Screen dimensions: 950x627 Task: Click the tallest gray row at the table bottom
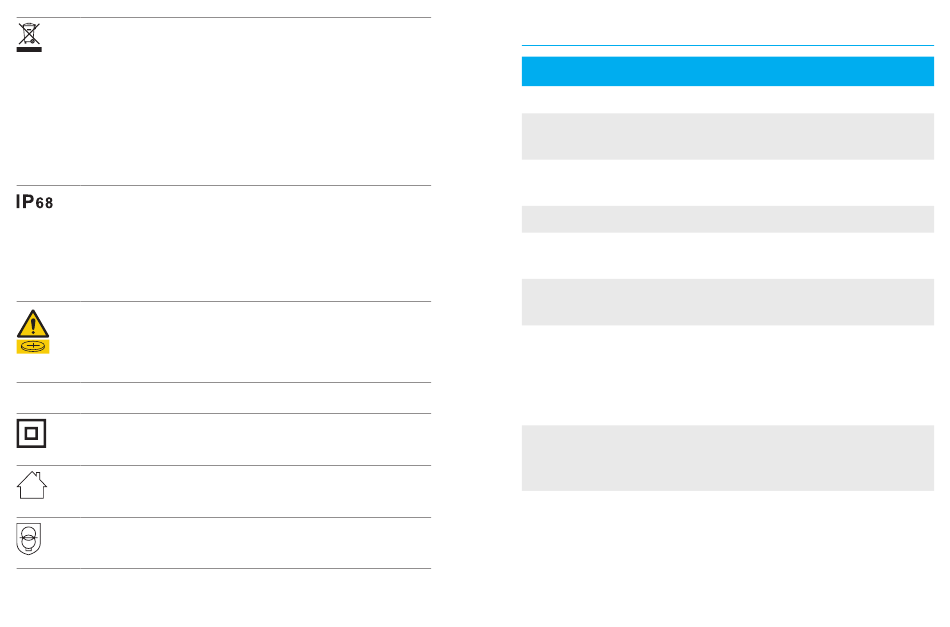728,458
